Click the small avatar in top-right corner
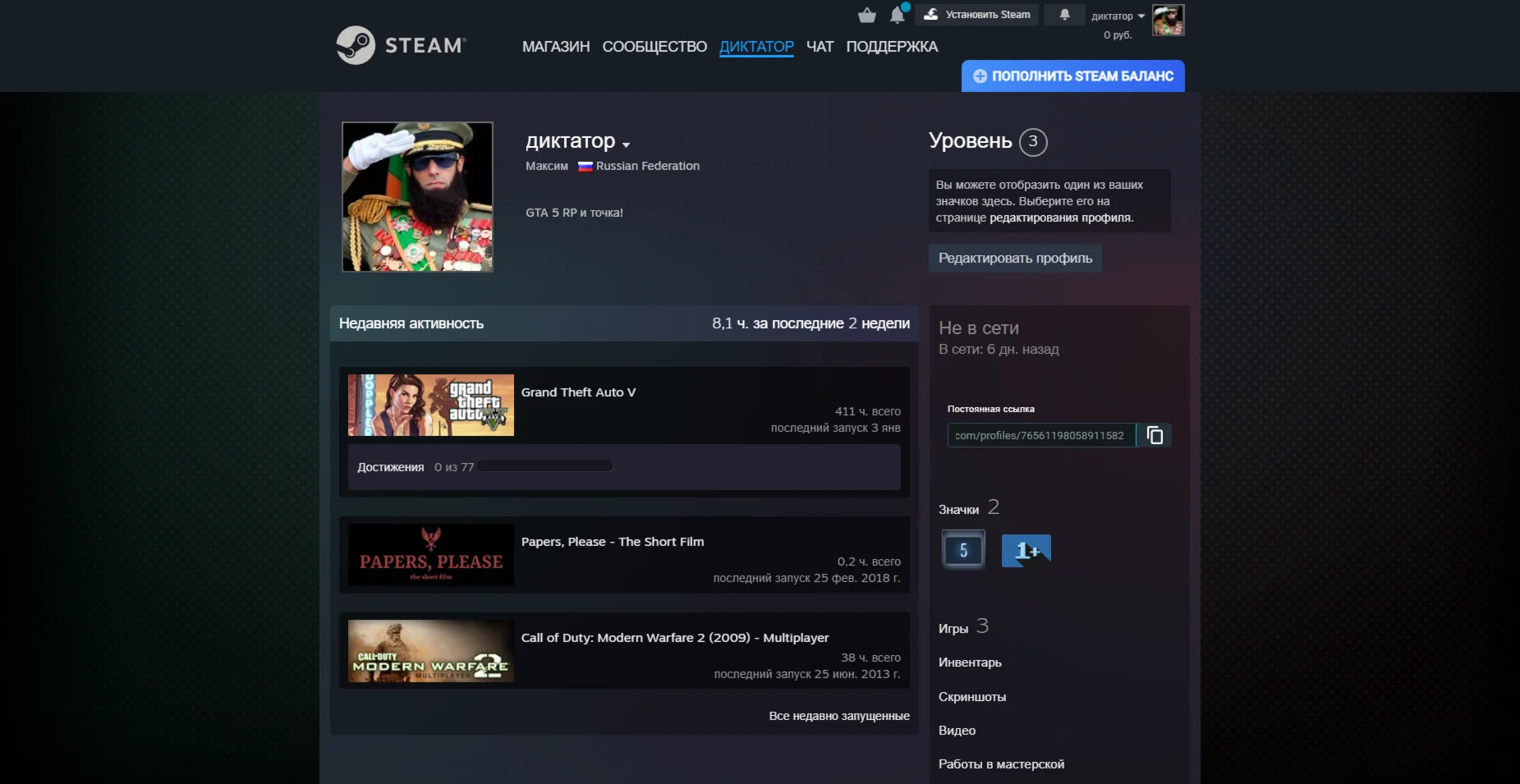 tap(1168, 20)
